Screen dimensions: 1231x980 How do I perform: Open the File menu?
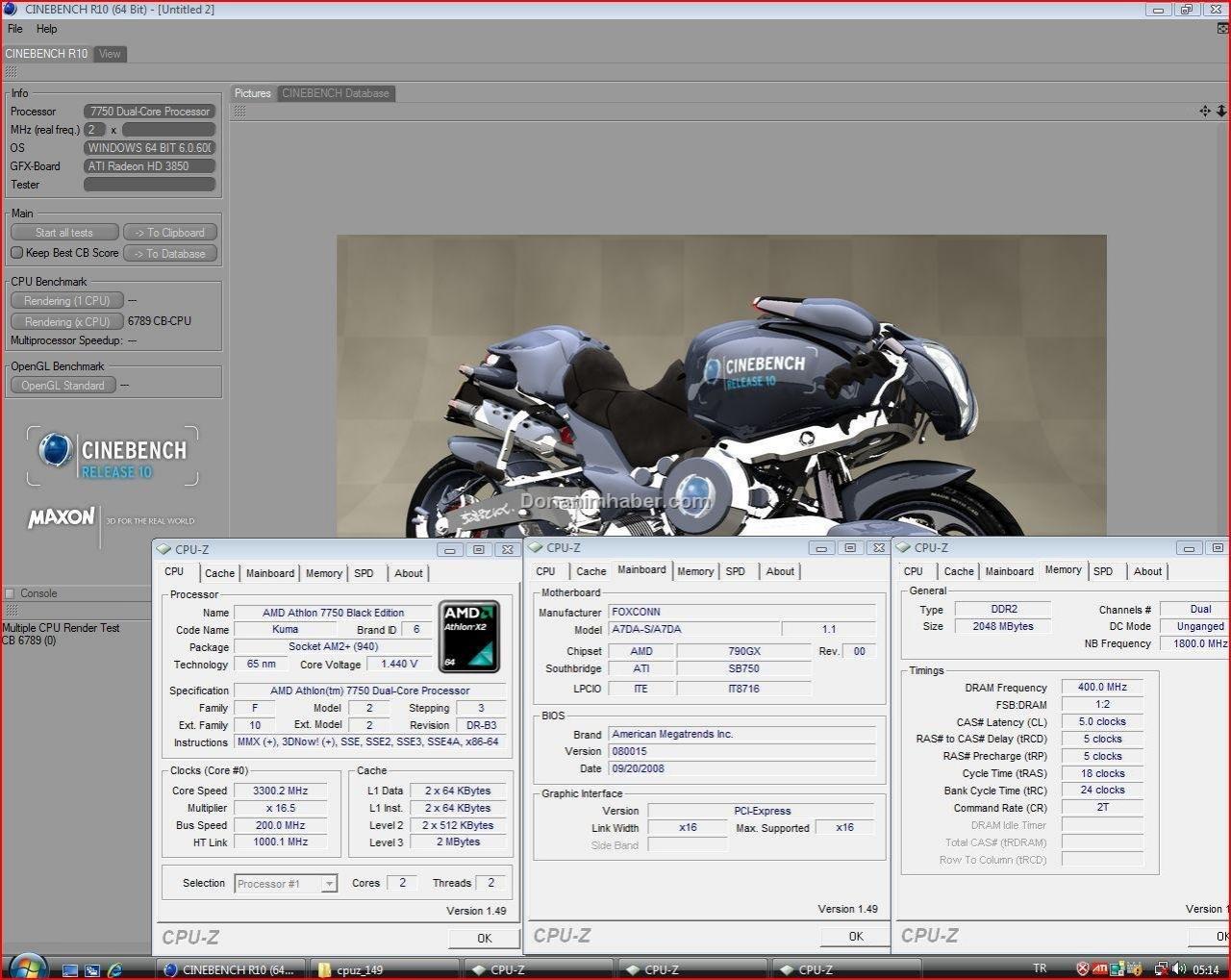click(x=15, y=29)
